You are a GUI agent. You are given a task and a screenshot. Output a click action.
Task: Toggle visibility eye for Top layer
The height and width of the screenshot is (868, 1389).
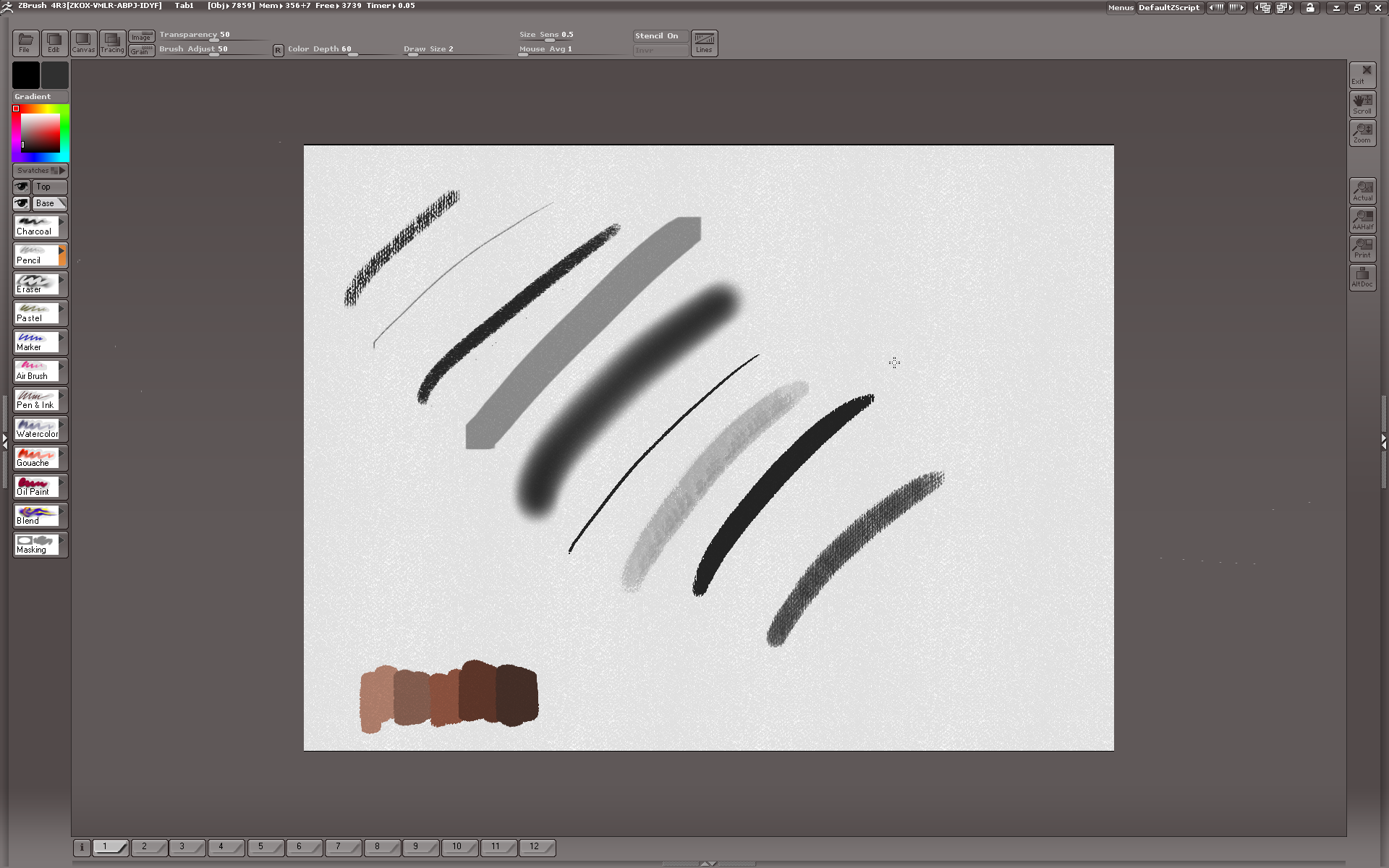pos(22,187)
